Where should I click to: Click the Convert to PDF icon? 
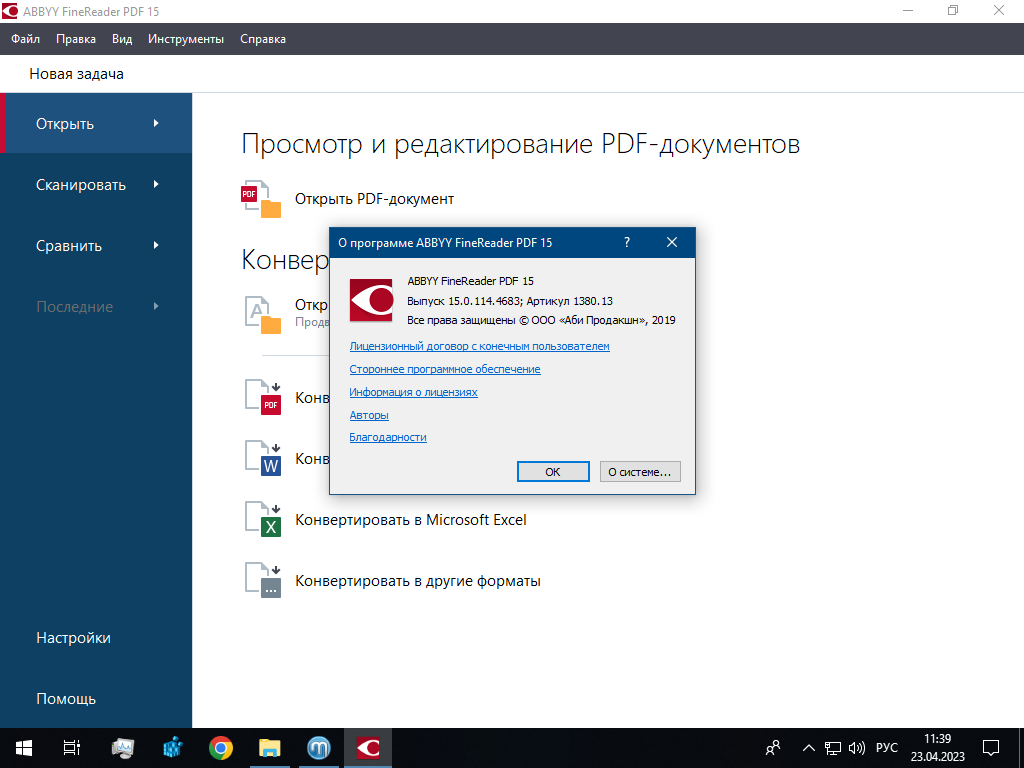263,397
